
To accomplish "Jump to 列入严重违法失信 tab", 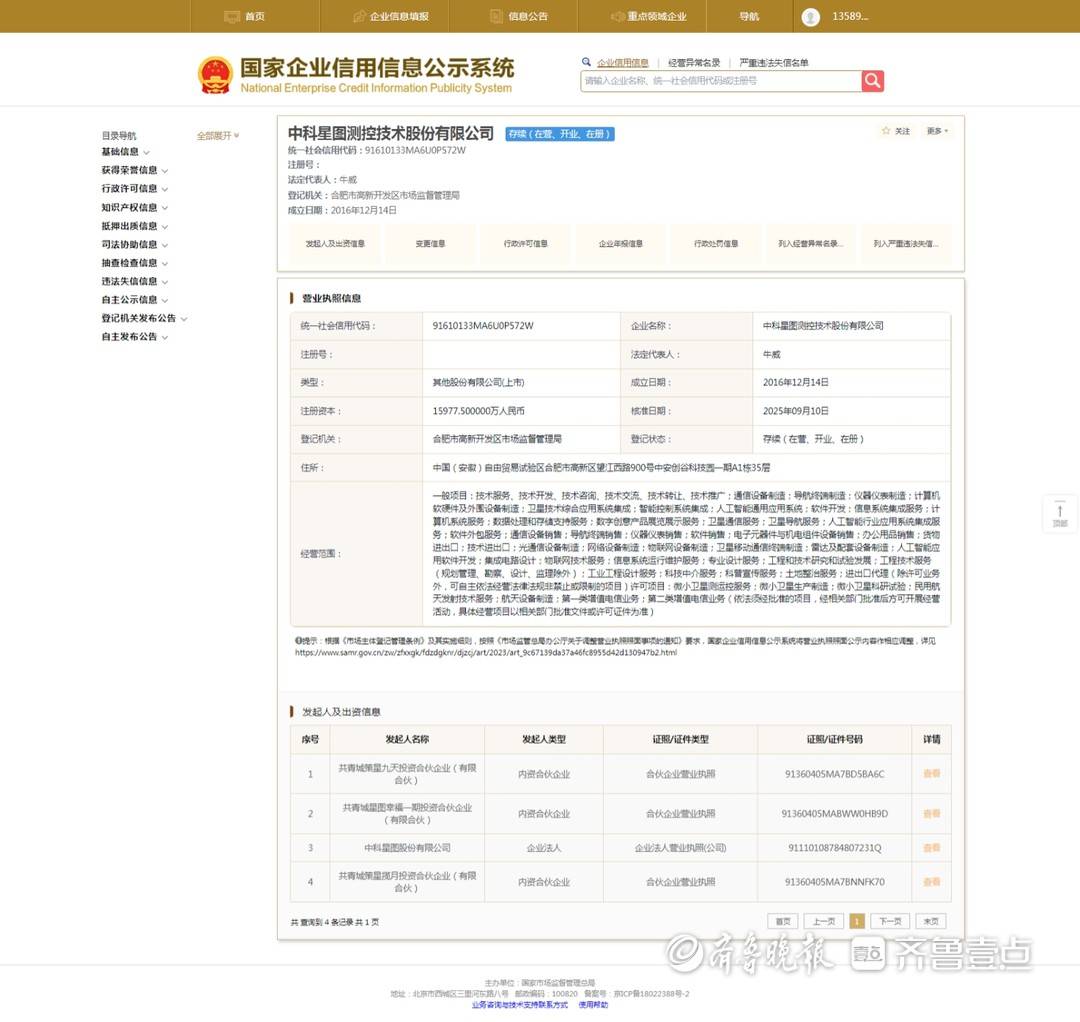I will (x=906, y=244).
